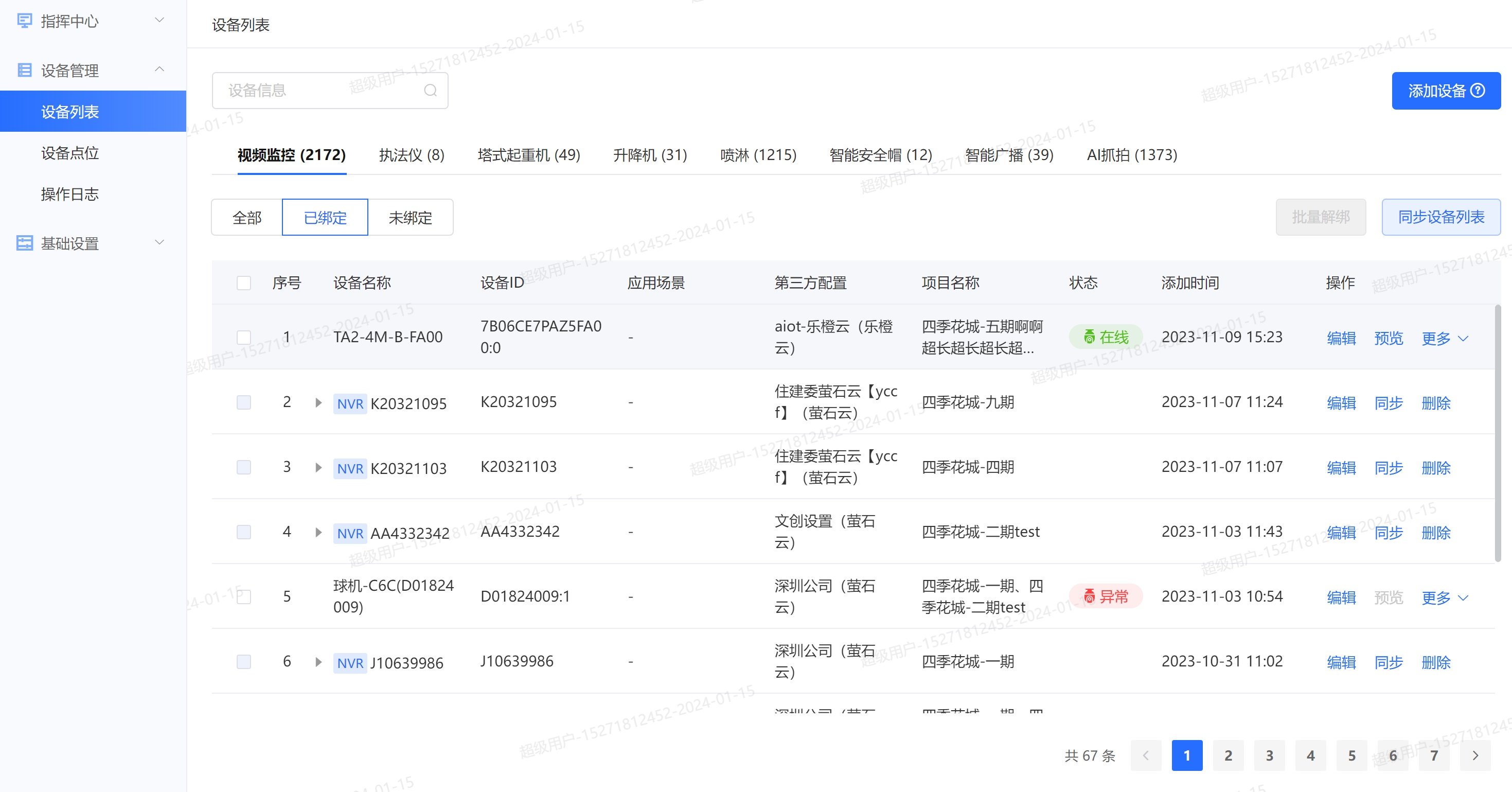The height and width of the screenshot is (792, 1512).
Task: Click the help question icon on 添加设备
Action: (x=1479, y=91)
